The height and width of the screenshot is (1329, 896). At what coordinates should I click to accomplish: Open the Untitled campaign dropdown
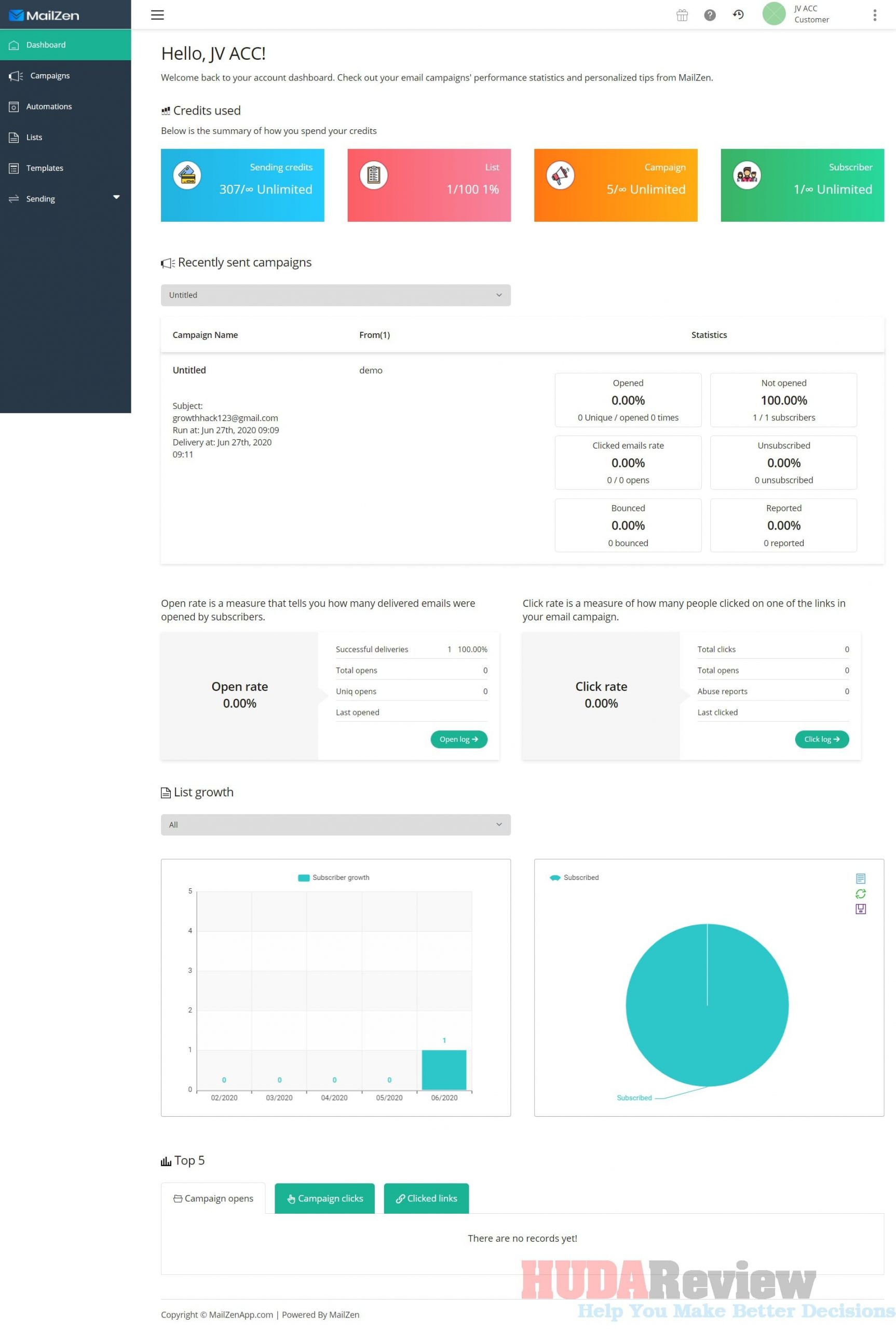335,295
